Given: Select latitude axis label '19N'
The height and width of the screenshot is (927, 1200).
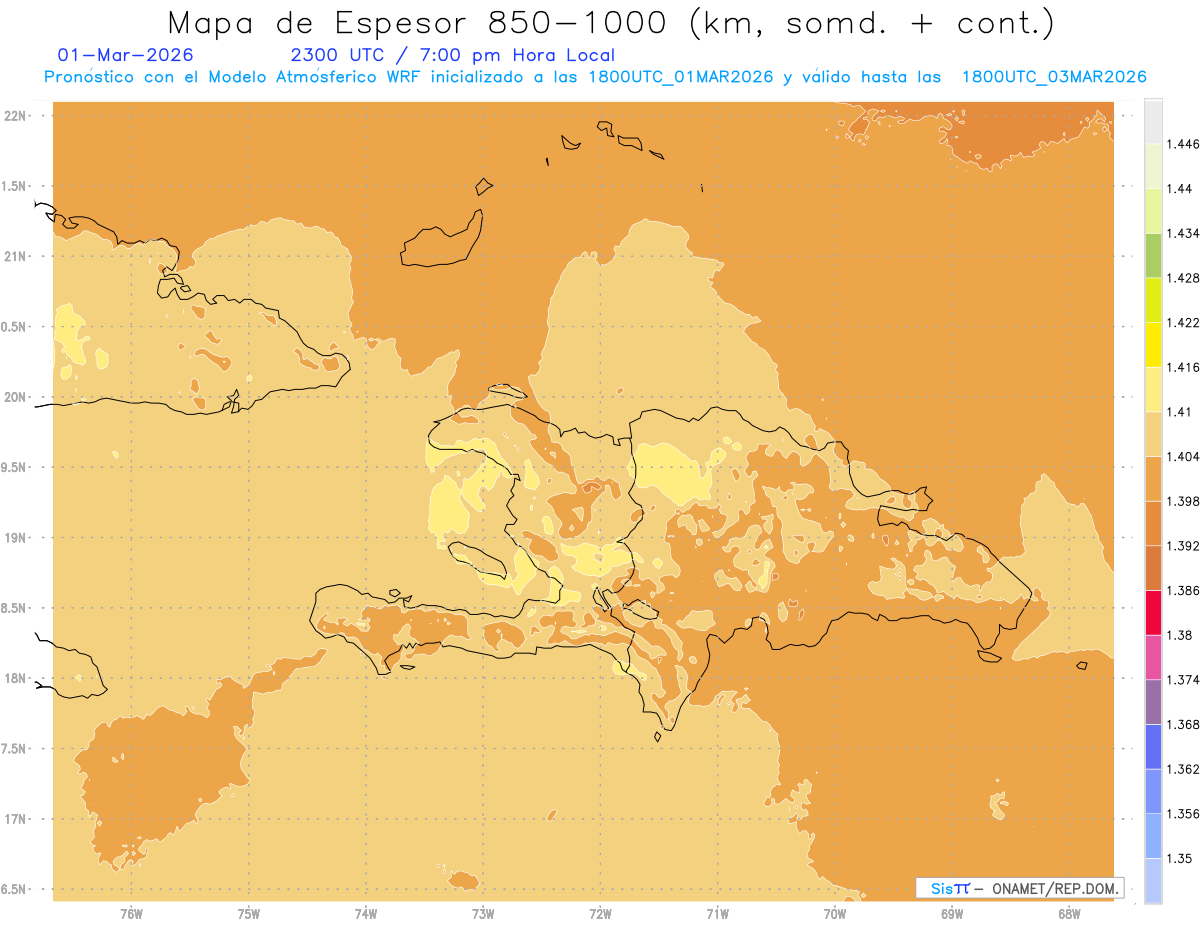Looking at the screenshot, I should pyautogui.click(x=17, y=538).
